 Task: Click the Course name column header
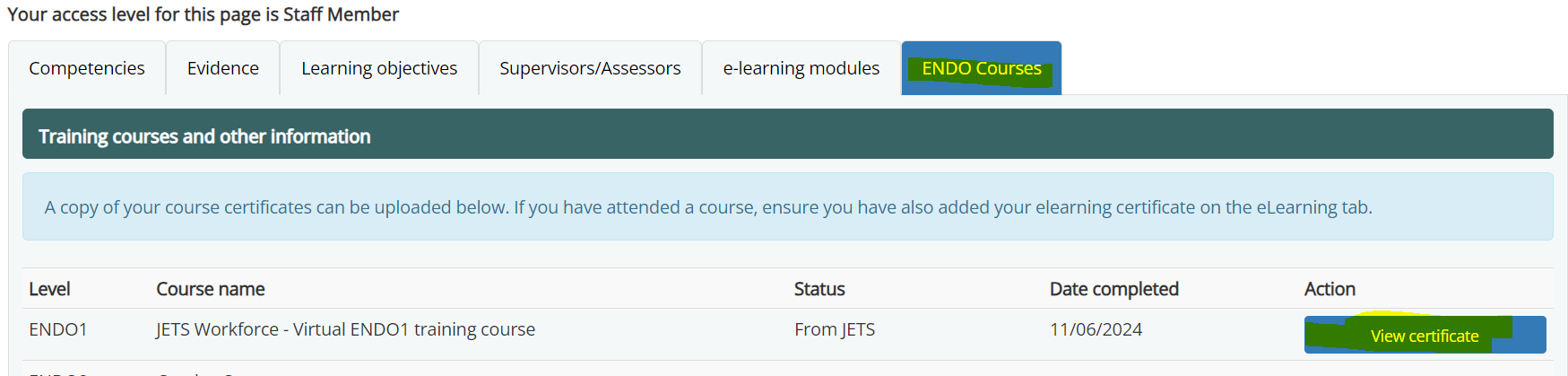[x=211, y=289]
